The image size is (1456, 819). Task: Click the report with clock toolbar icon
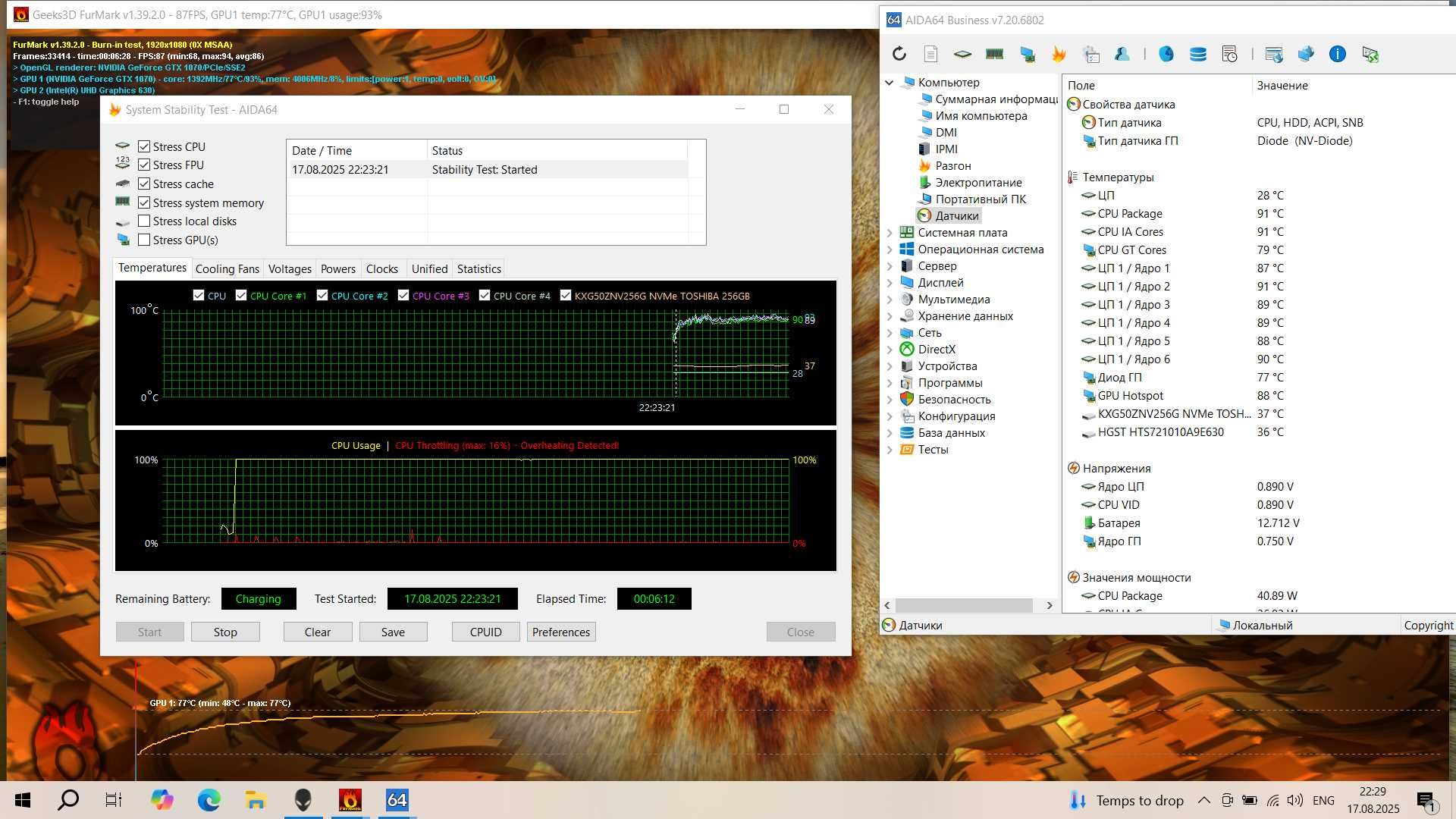tap(1230, 54)
